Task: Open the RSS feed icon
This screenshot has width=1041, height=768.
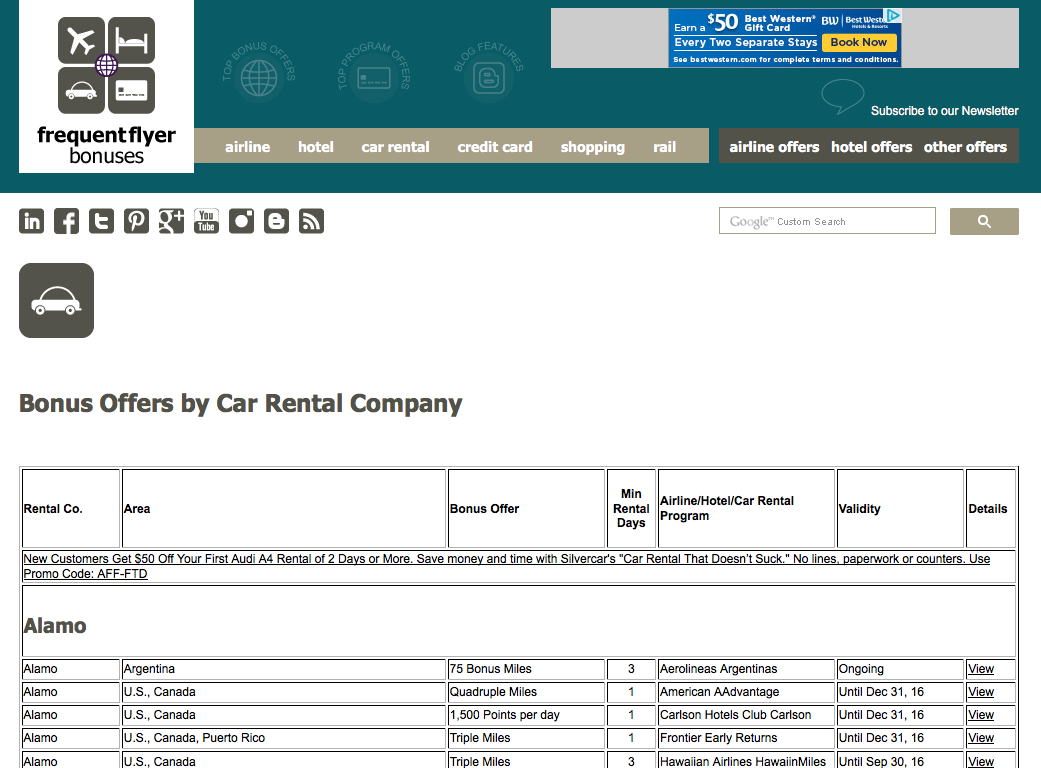Action: (x=311, y=221)
